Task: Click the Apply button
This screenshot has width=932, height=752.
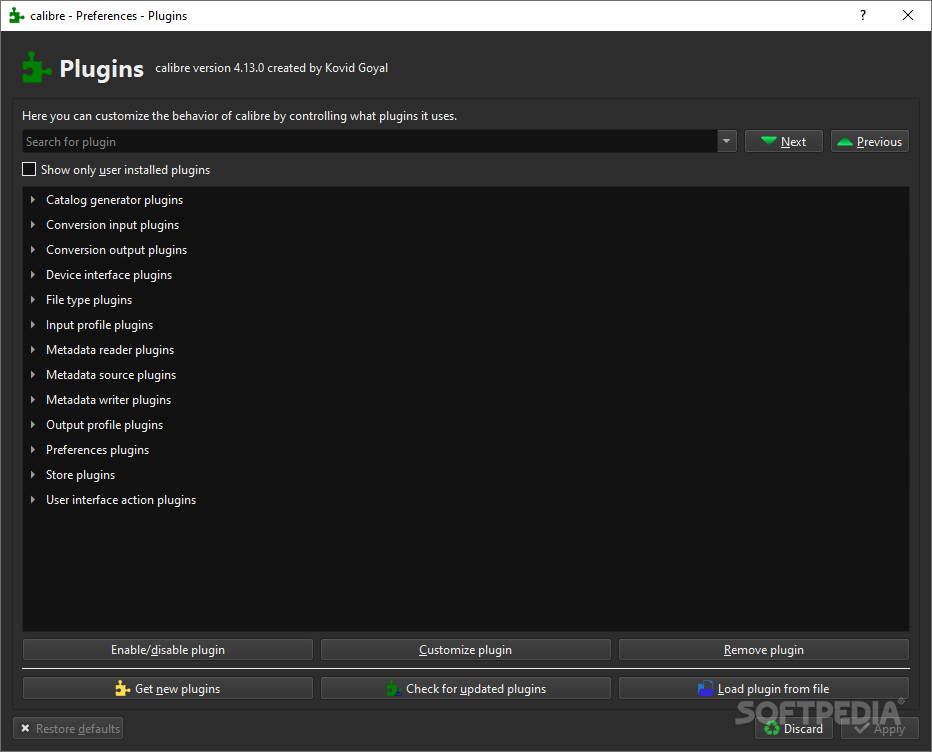Action: click(880, 728)
